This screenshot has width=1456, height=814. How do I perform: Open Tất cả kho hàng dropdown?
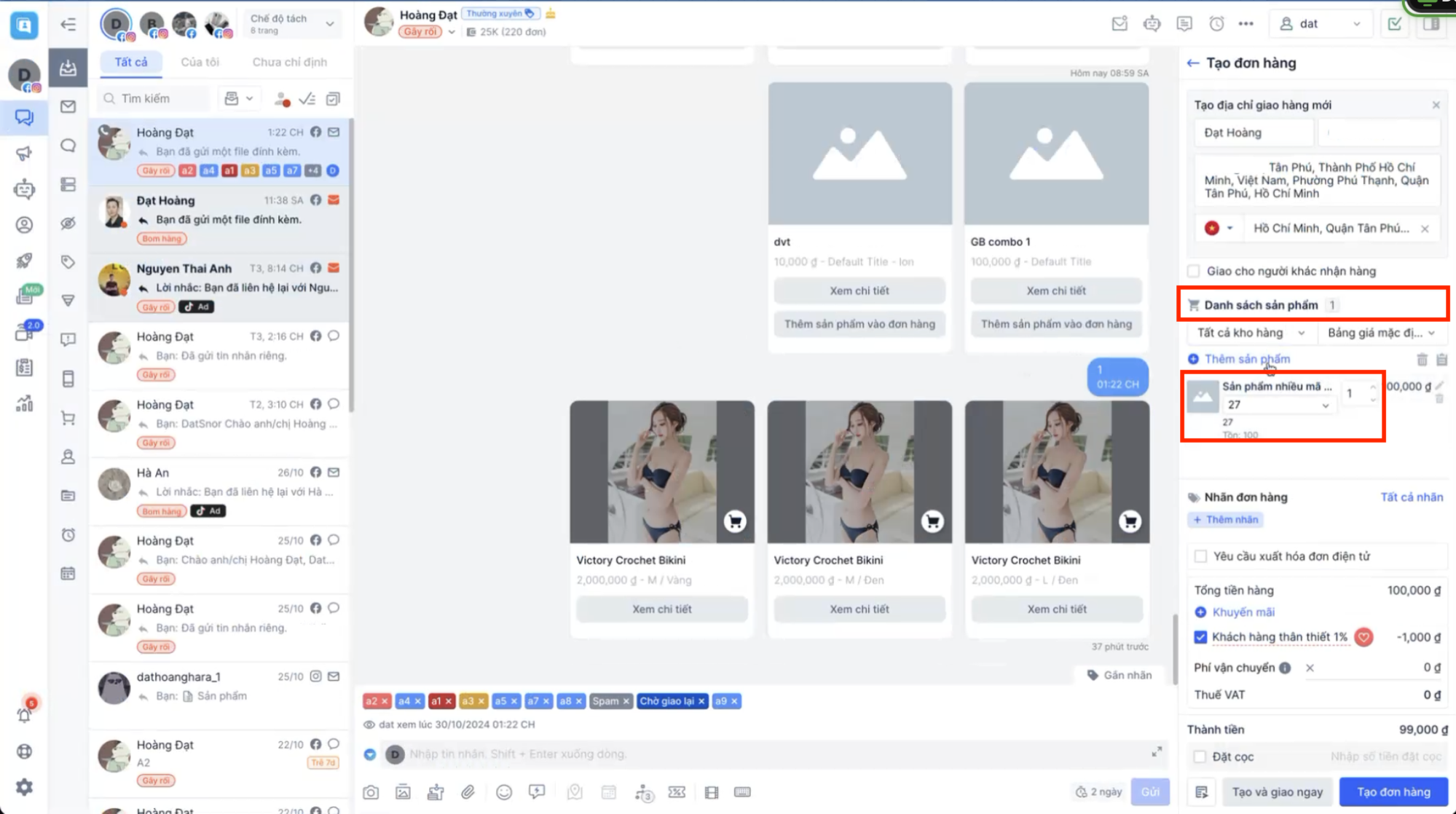[x=1251, y=333]
